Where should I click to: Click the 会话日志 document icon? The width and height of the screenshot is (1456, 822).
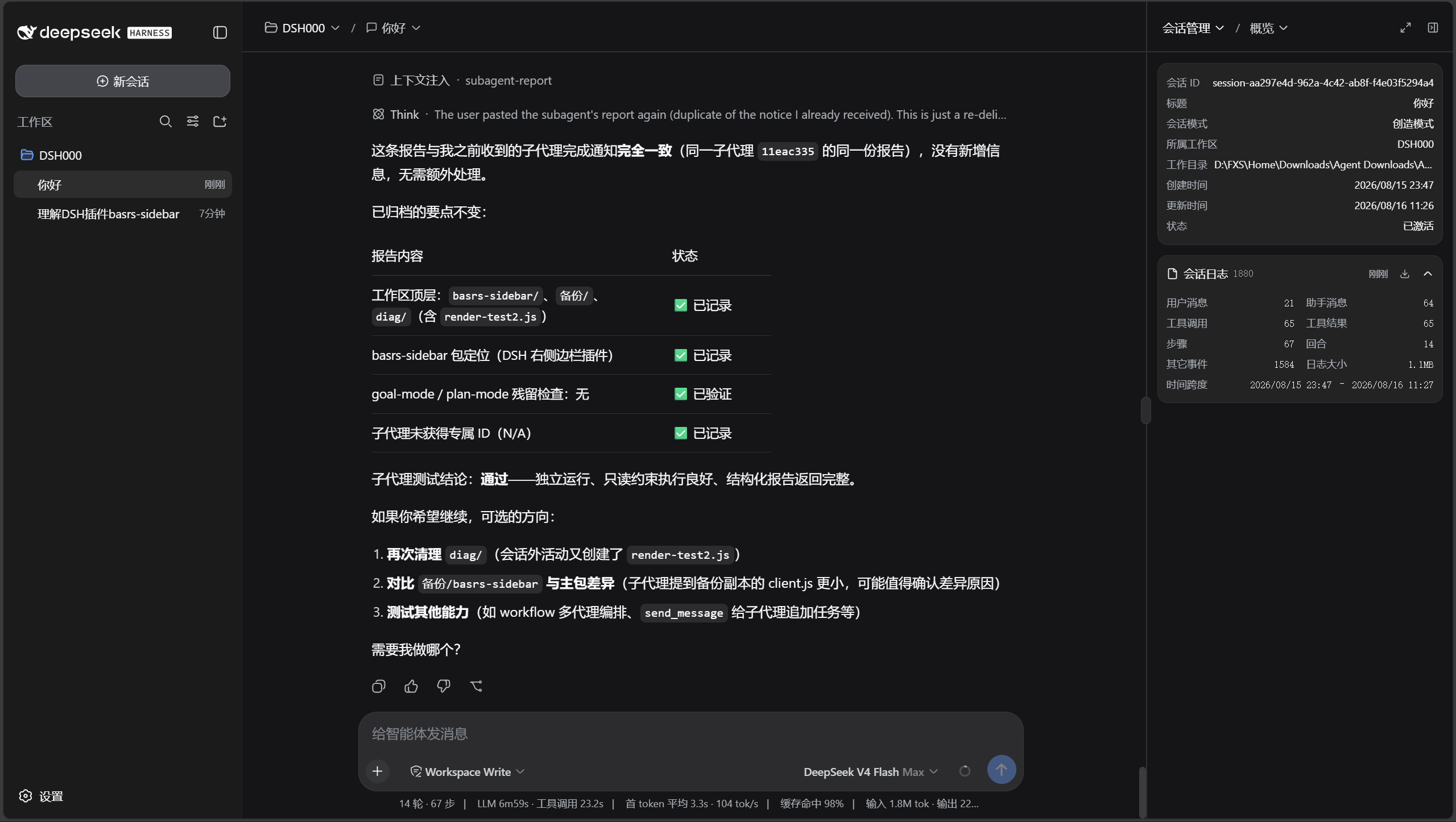click(x=1172, y=274)
